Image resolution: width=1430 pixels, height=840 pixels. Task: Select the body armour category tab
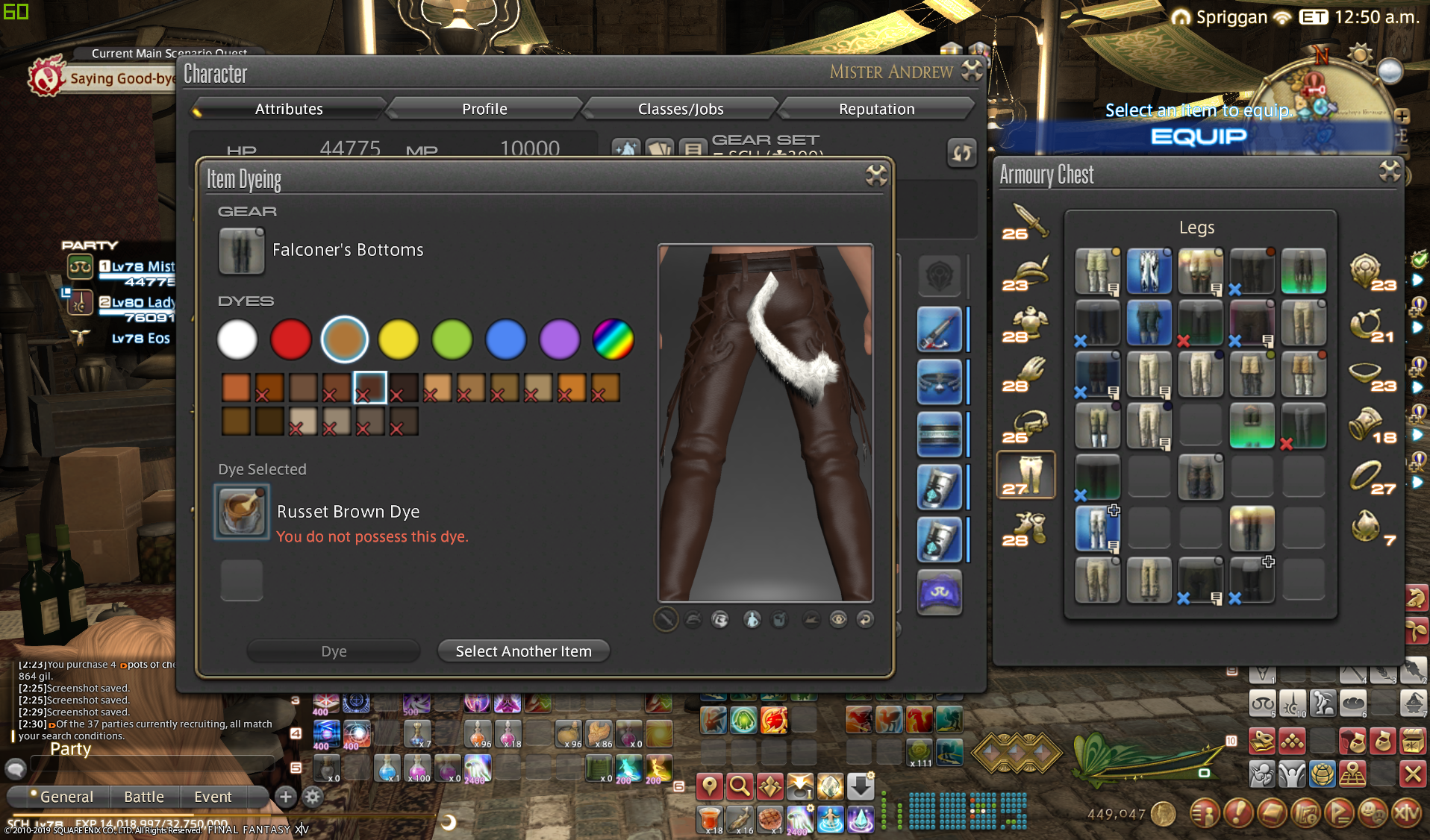coord(1026,325)
